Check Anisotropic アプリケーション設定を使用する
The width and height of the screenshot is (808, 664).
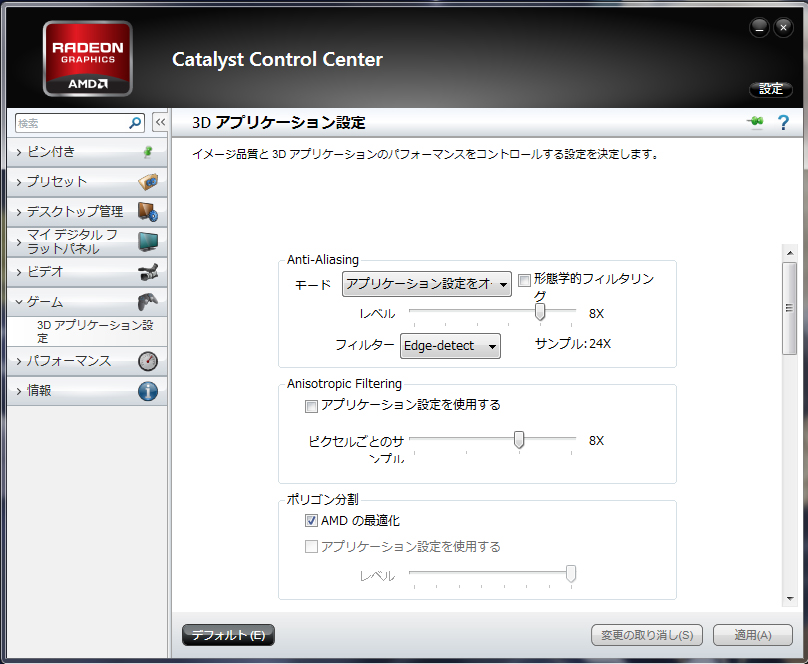[x=311, y=406]
